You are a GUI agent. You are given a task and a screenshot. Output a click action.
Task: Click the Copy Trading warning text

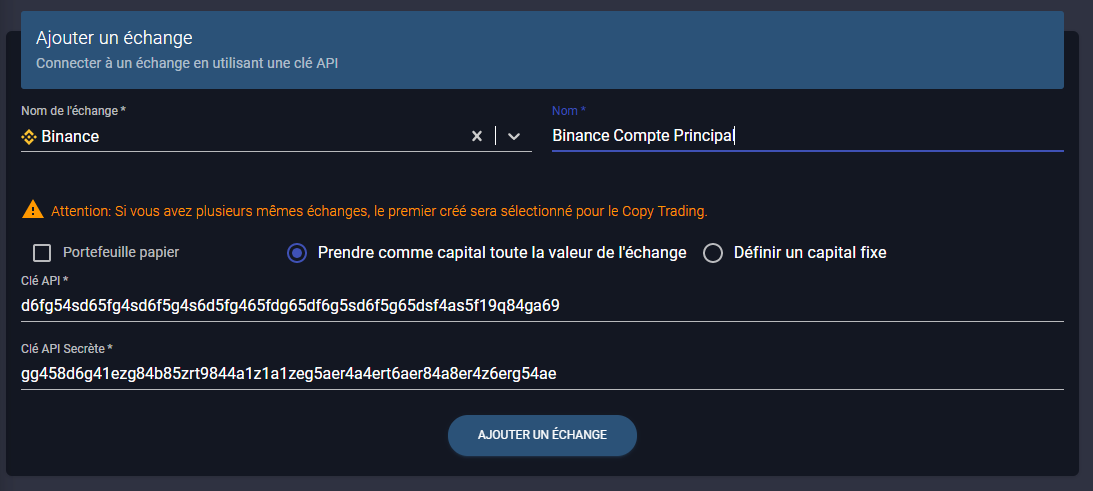pyautogui.click(x=379, y=211)
